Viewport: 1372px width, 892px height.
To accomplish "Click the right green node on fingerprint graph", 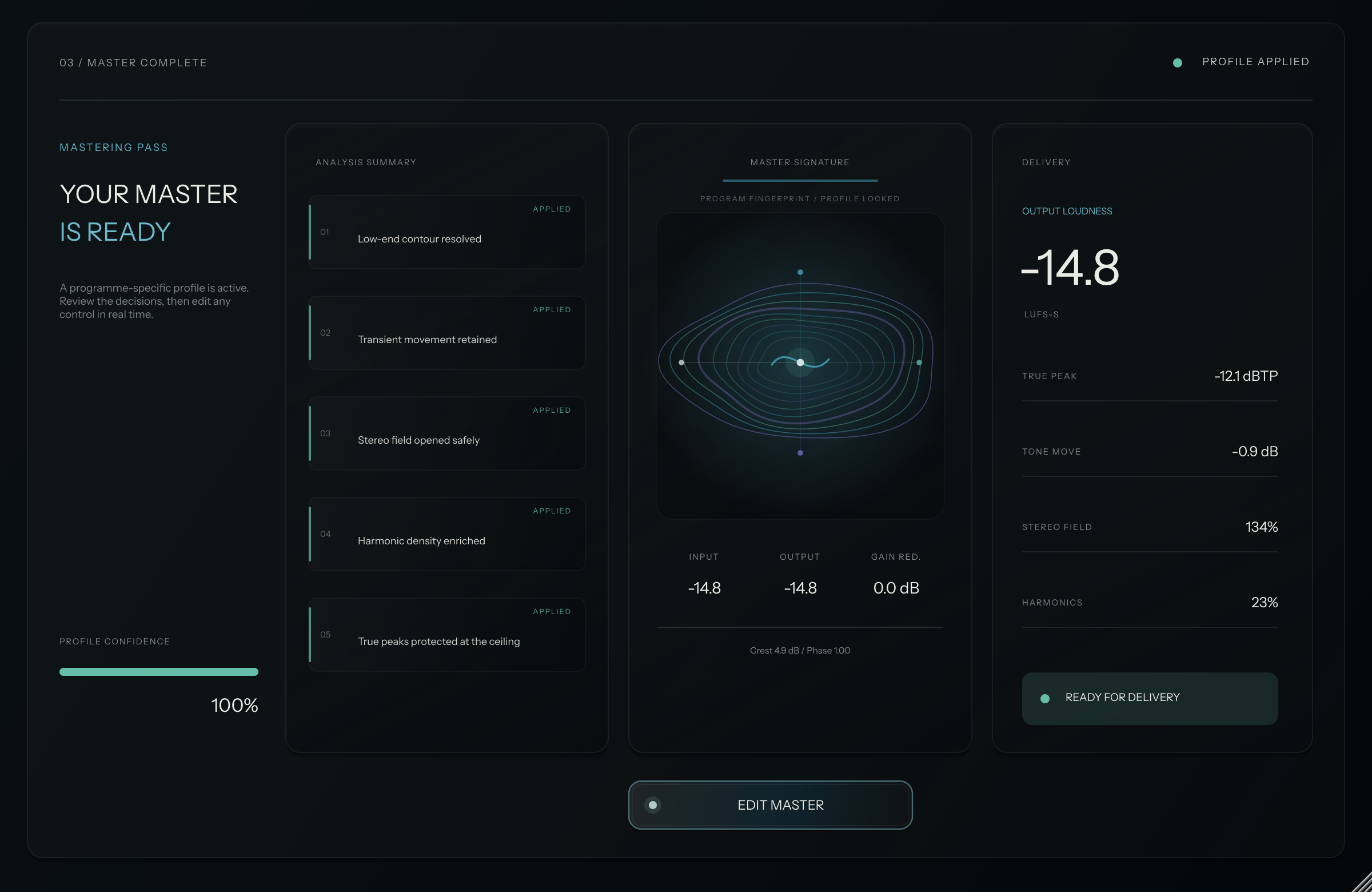I will (x=919, y=362).
